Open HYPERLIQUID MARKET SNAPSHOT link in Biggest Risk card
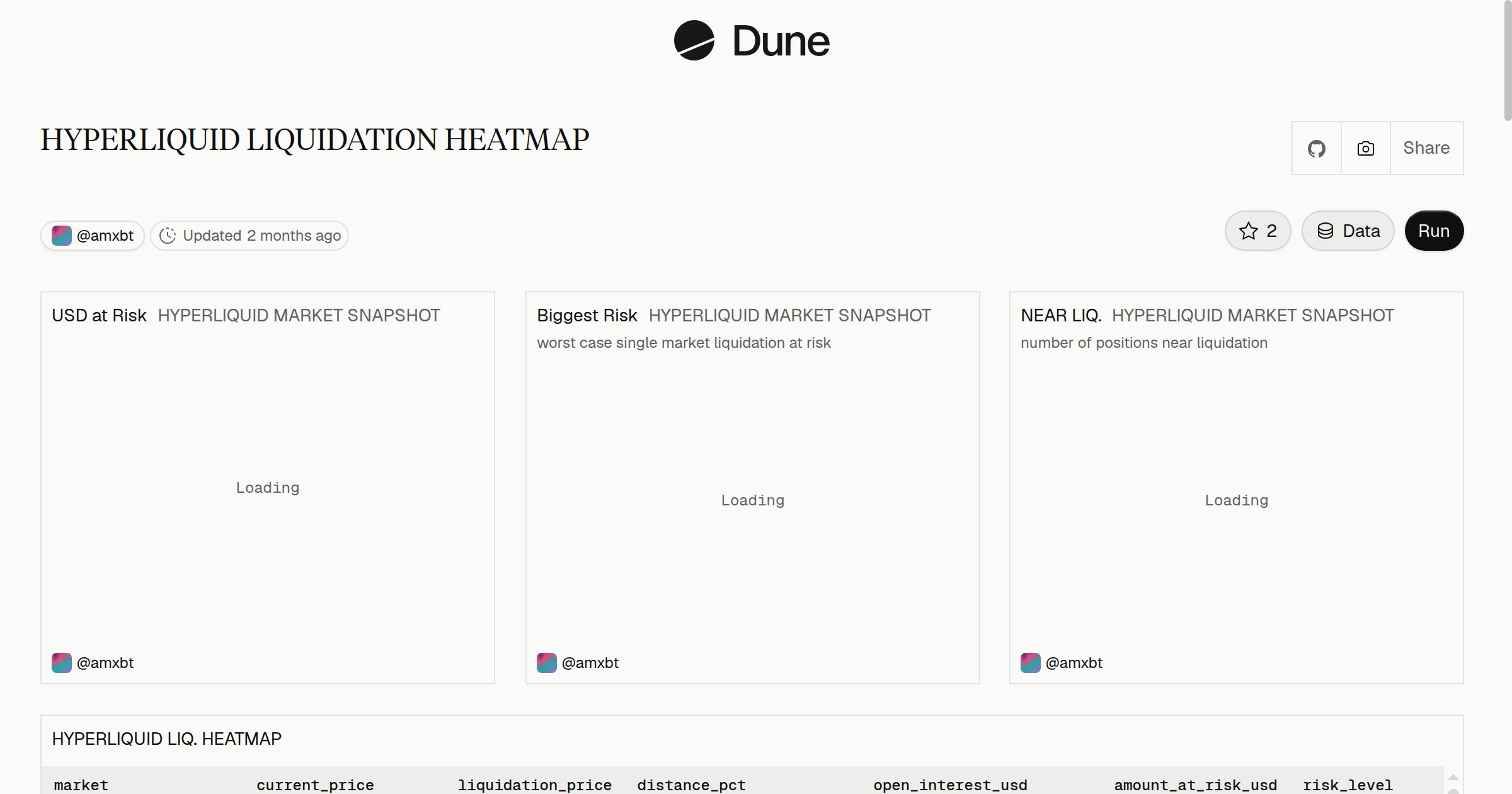This screenshot has width=1512, height=794. tap(790, 315)
